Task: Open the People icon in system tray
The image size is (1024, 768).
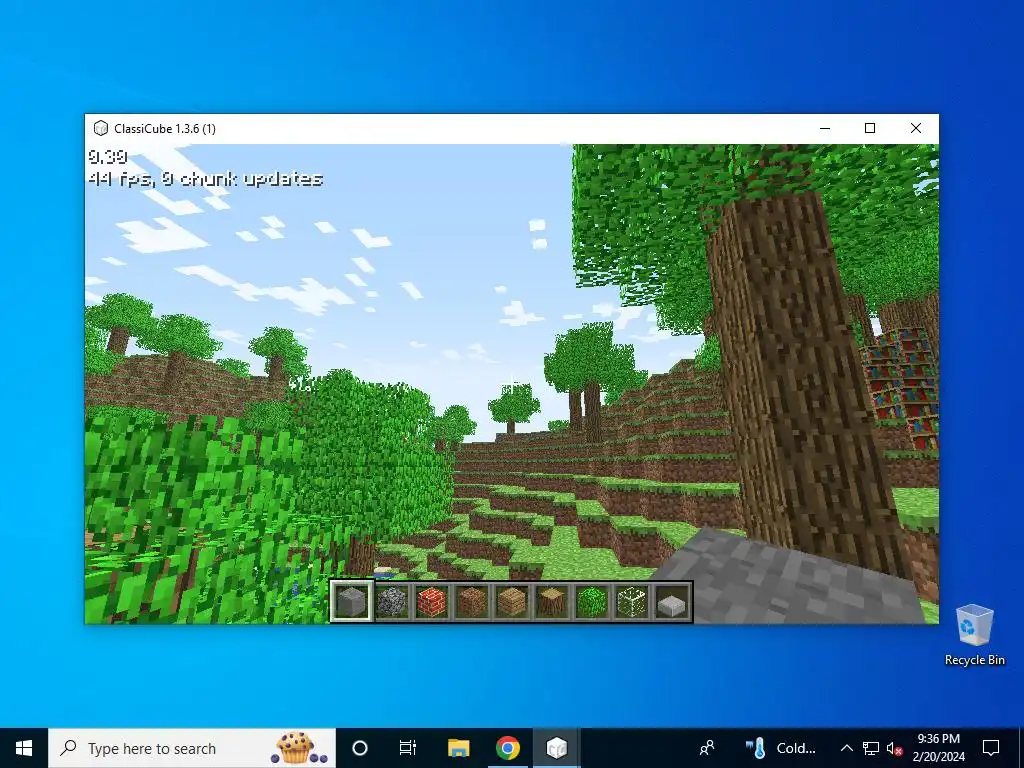Action: tap(707, 748)
